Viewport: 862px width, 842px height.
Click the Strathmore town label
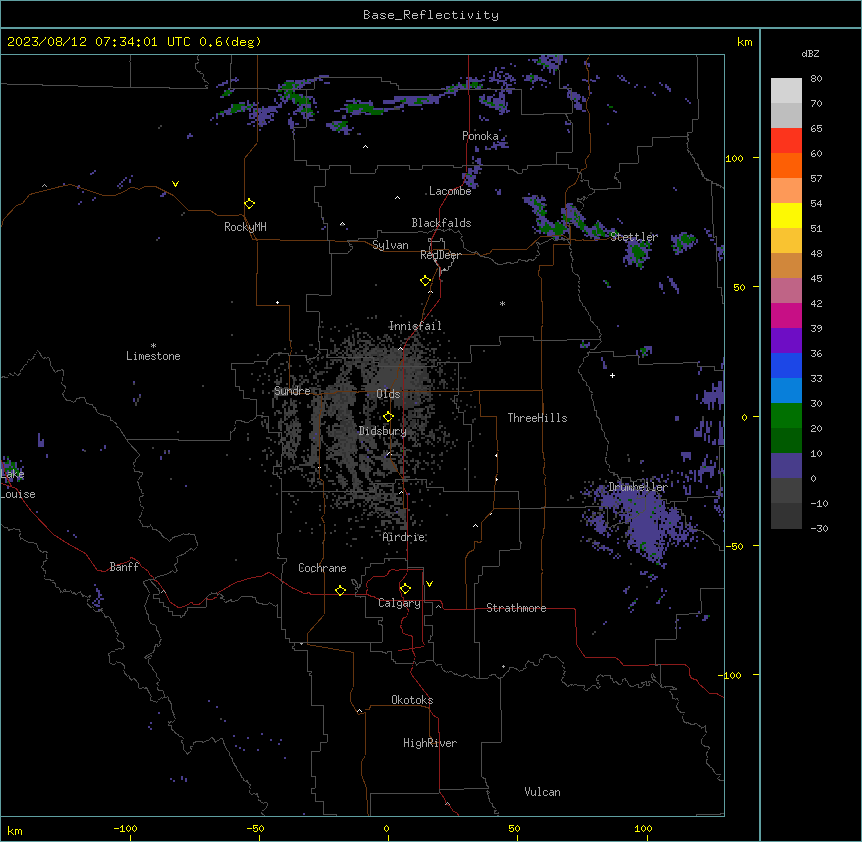click(516, 608)
